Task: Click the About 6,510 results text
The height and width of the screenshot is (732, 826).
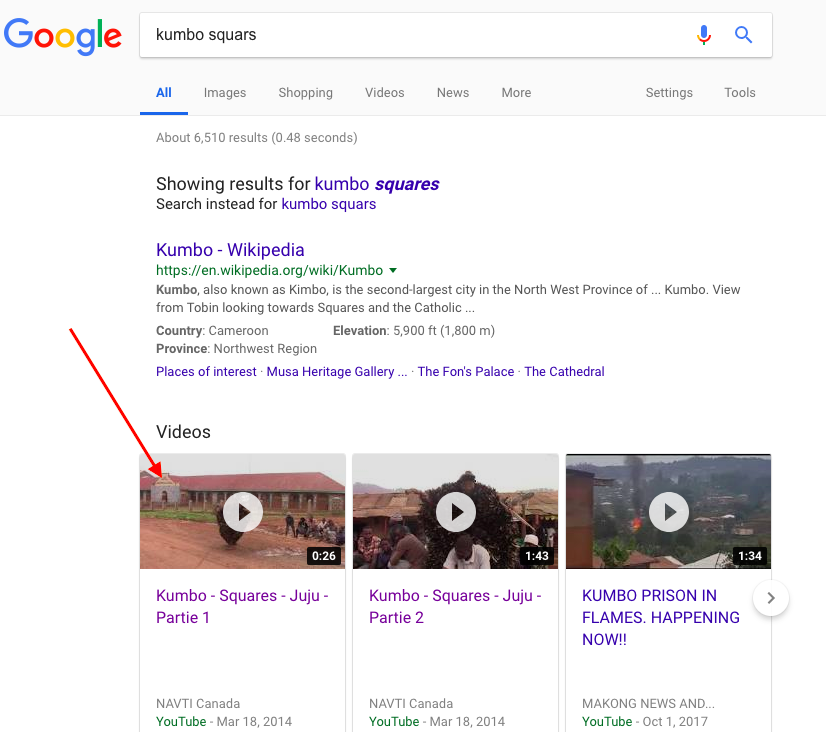Action: tap(257, 138)
